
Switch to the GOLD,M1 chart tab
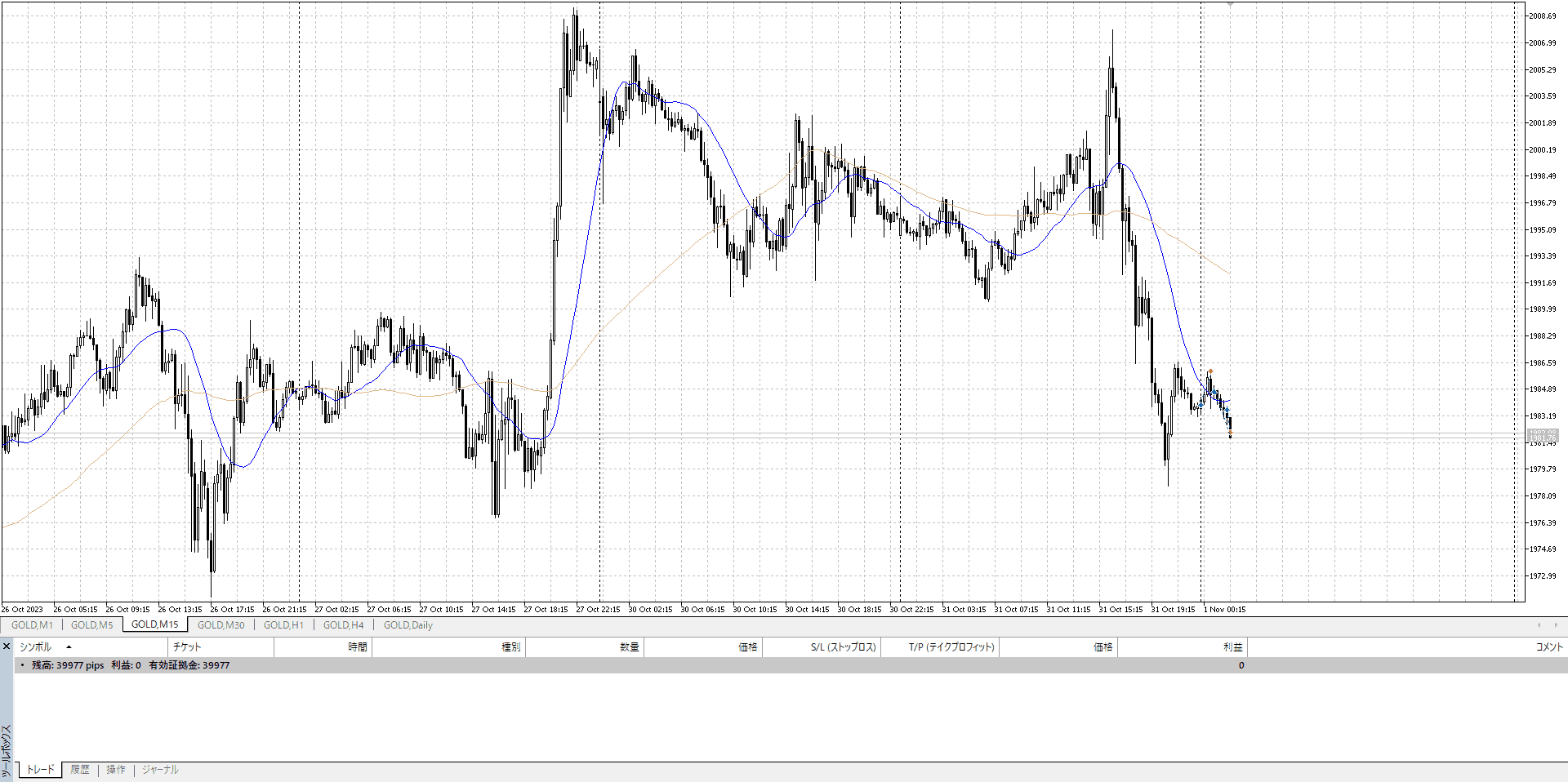32,625
